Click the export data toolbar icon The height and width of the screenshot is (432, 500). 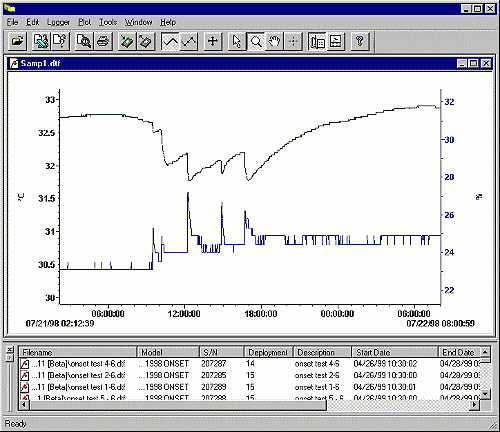tap(41, 41)
